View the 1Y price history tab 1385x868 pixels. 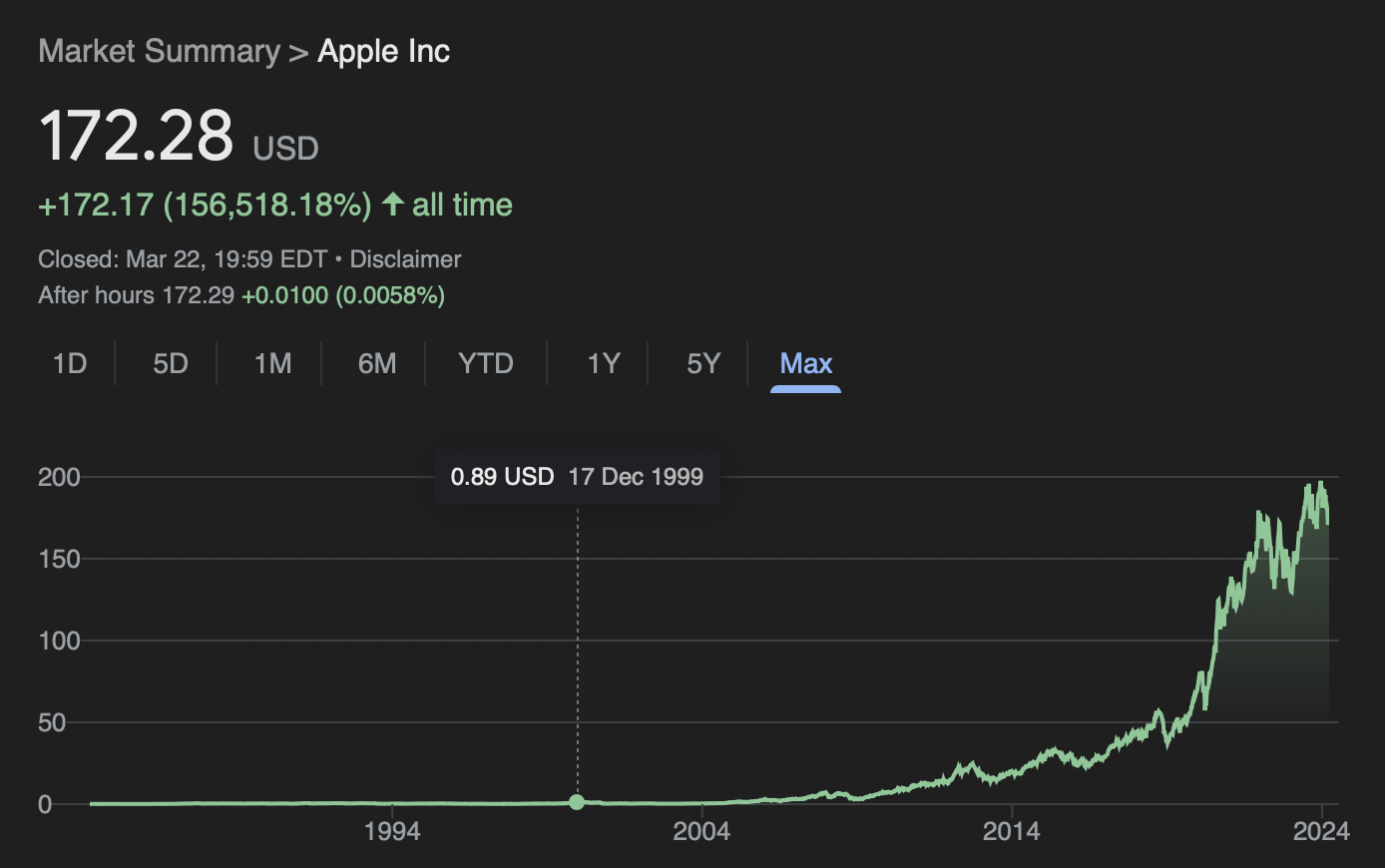click(604, 364)
